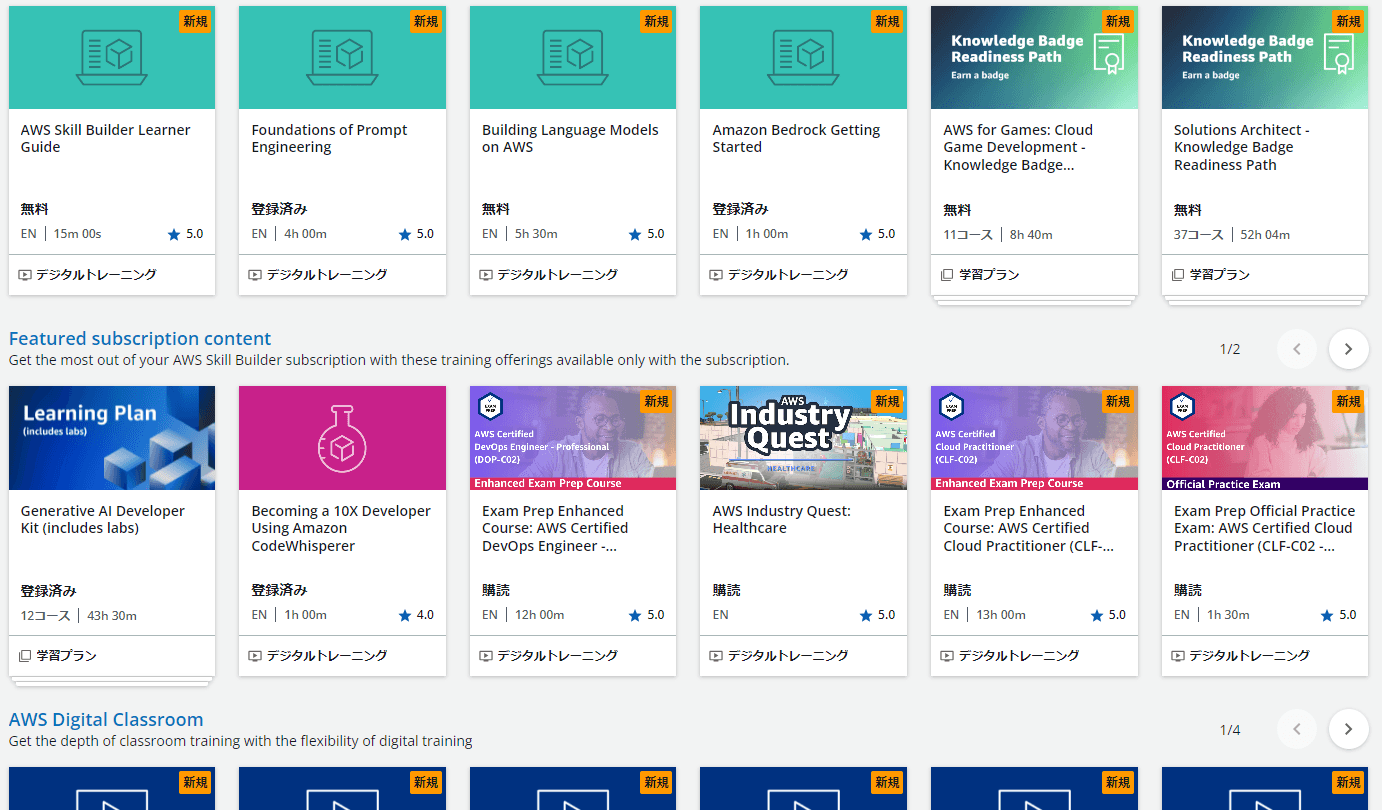Image resolution: width=1382 pixels, height=810 pixels.
Task: Click the play icon beside デジタルトレーニング on Amazon Bedrock Getting Started
Action: point(716,273)
